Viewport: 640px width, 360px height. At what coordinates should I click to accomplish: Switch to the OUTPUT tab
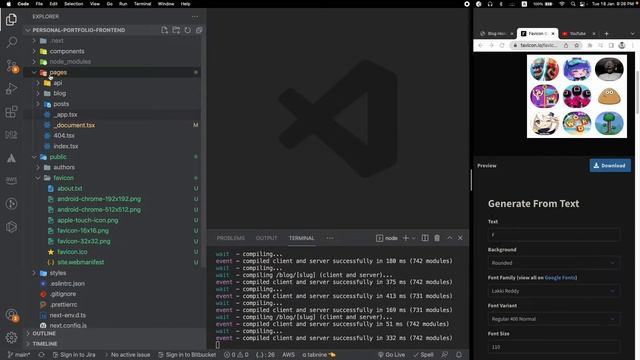[x=266, y=238]
